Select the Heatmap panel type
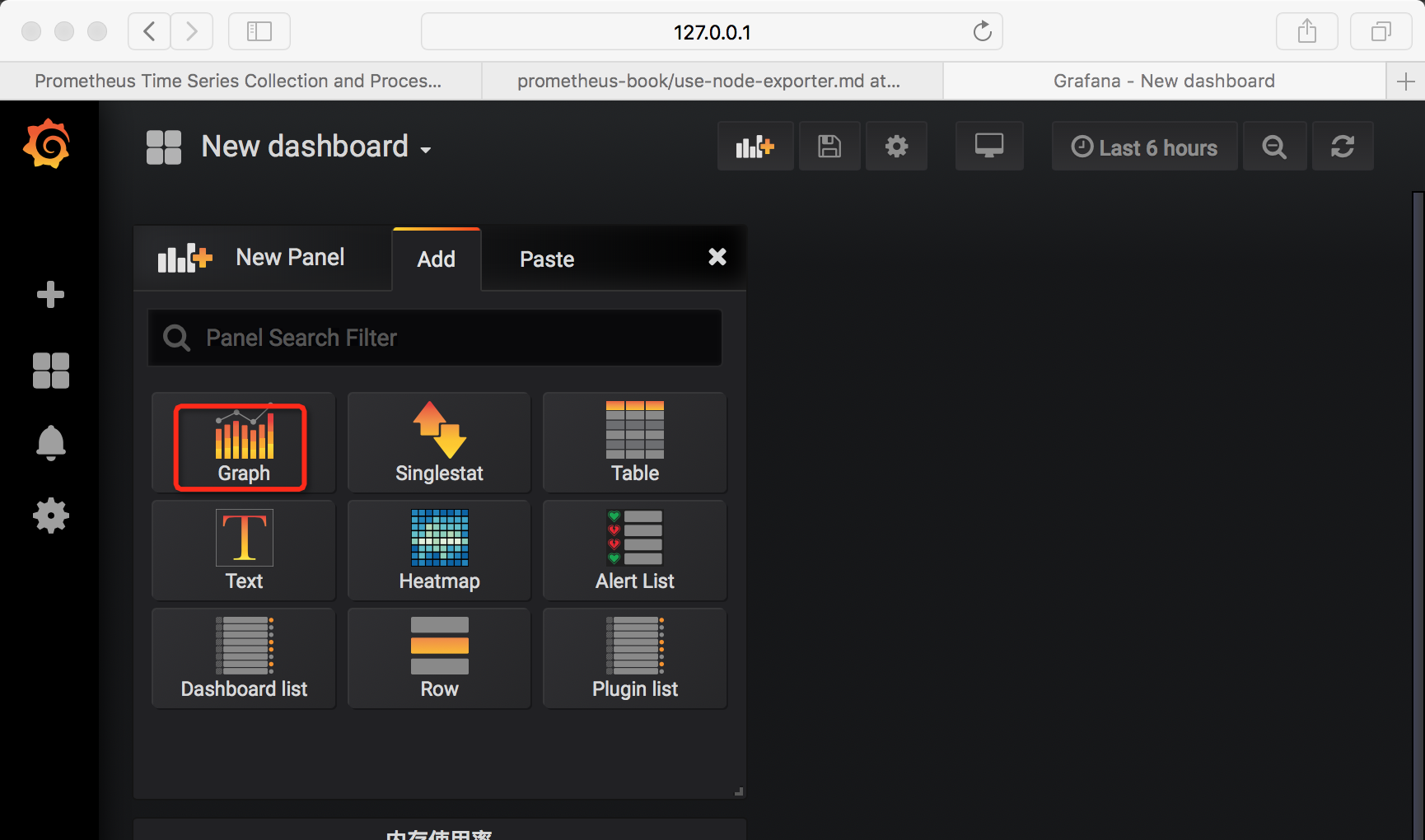The width and height of the screenshot is (1425, 840). (x=439, y=550)
